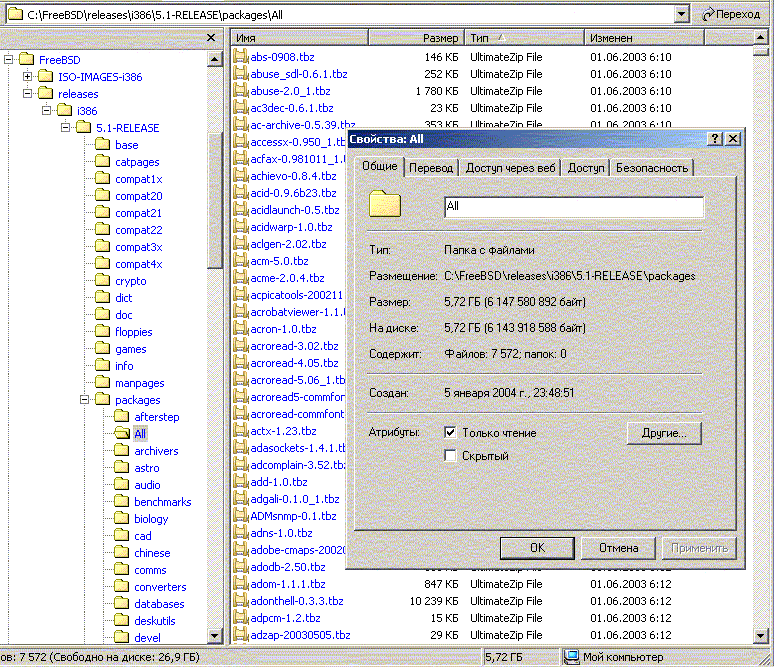The height and width of the screenshot is (667, 774).
Task: Click the adzap-20030505.tbz file icon
Action: click(x=240, y=635)
